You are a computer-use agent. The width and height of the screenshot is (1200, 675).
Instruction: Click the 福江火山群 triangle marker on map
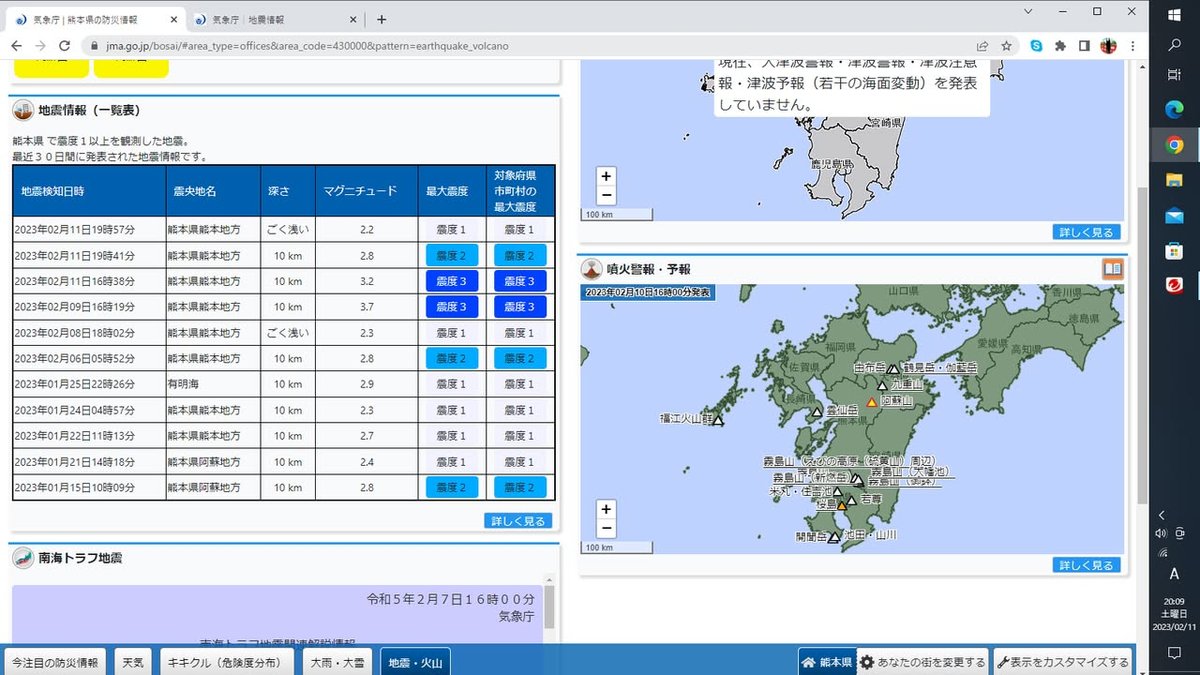718,421
